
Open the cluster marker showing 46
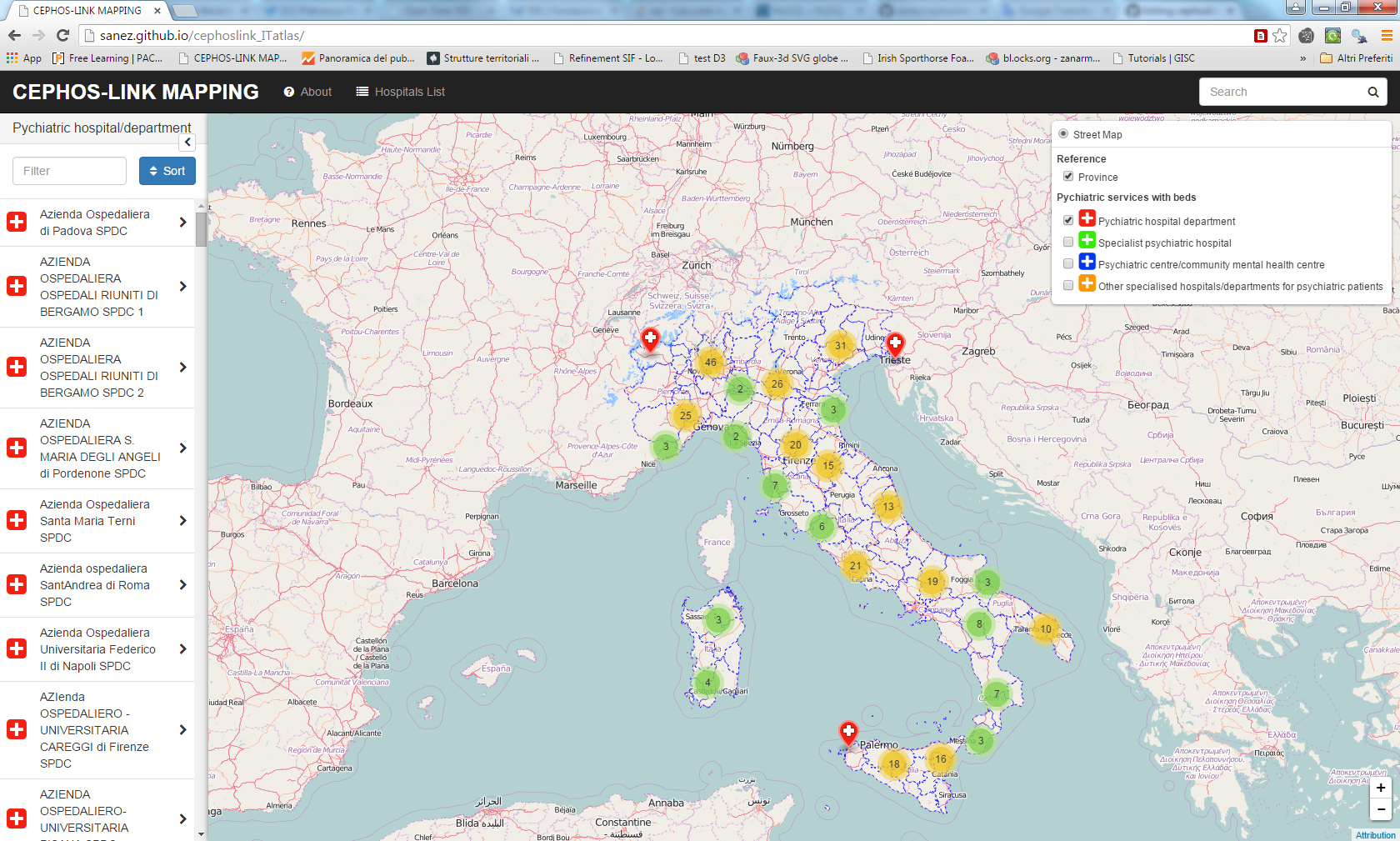[710, 363]
